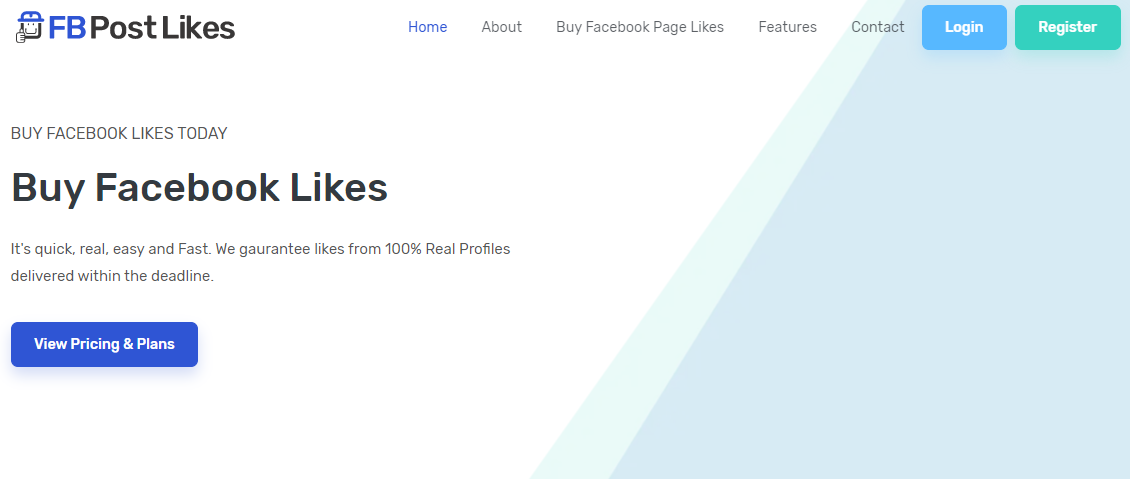Navigate to the Contact page

[x=878, y=27]
